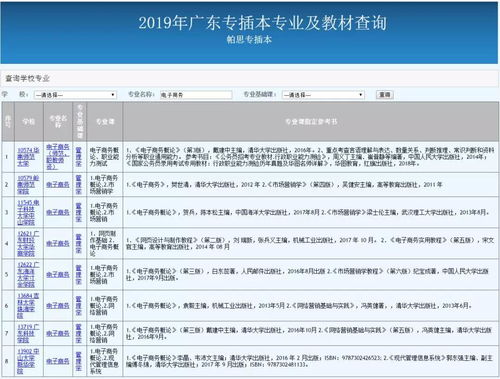Viewport: 500px width, 379px height.
Task: Open the 电子商务 major link in row 5
Action: coord(58,275)
